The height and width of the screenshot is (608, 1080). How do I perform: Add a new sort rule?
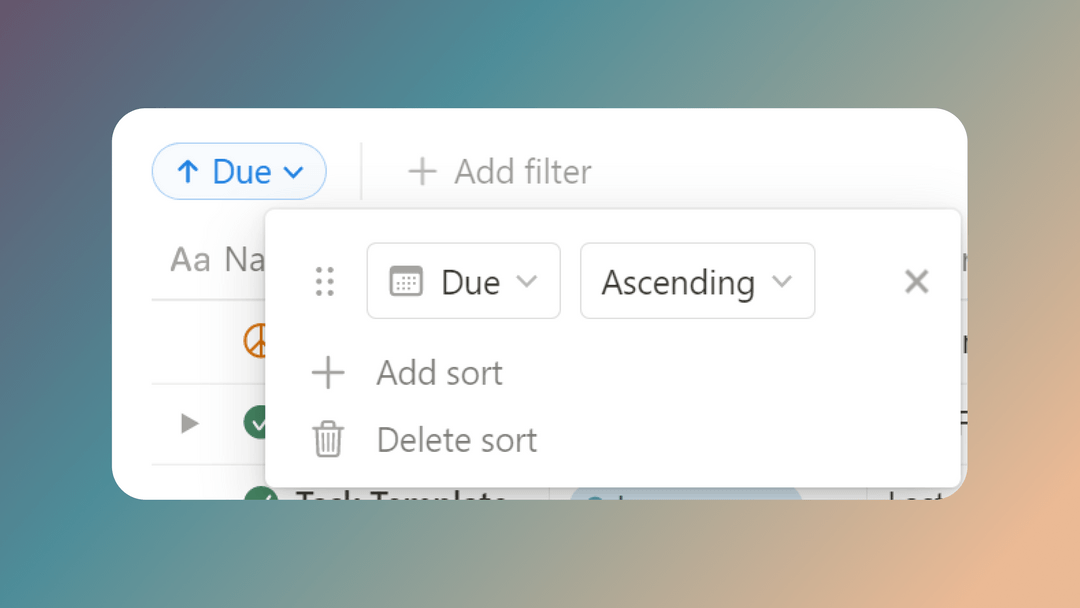(439, 372)
